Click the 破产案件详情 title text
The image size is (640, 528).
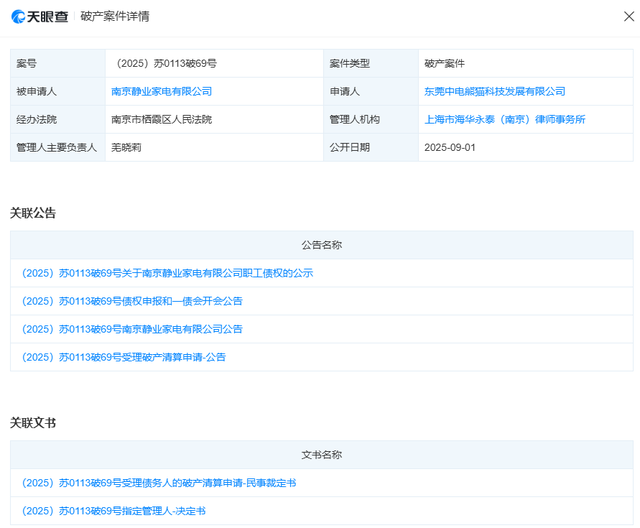tap(115, 16)
